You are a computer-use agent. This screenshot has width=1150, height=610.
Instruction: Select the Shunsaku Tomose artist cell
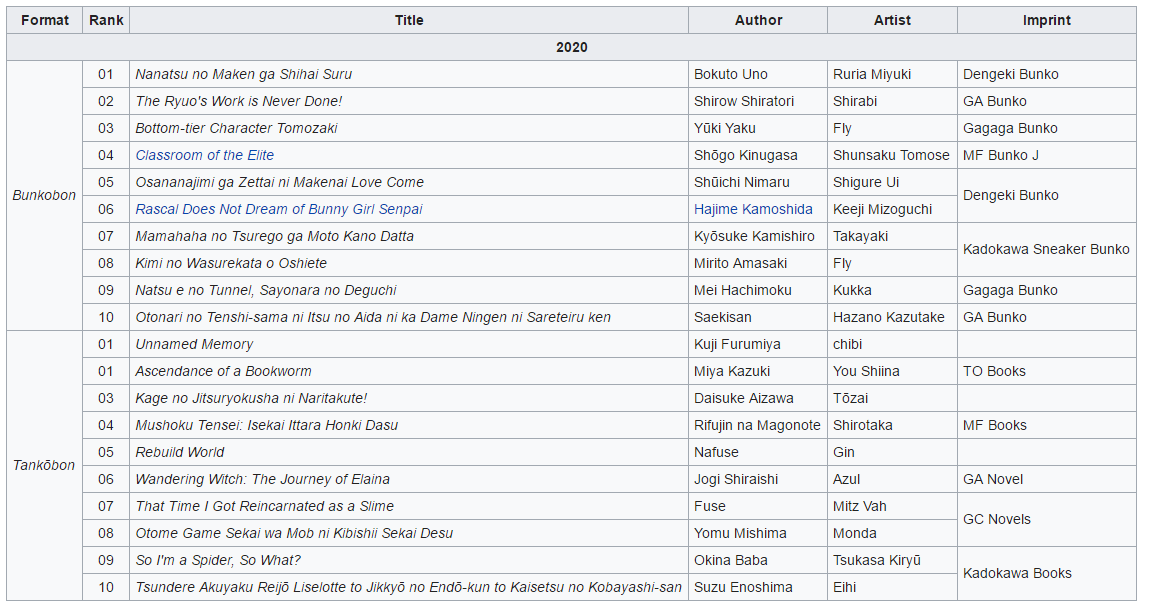click(x=893, y=155)
